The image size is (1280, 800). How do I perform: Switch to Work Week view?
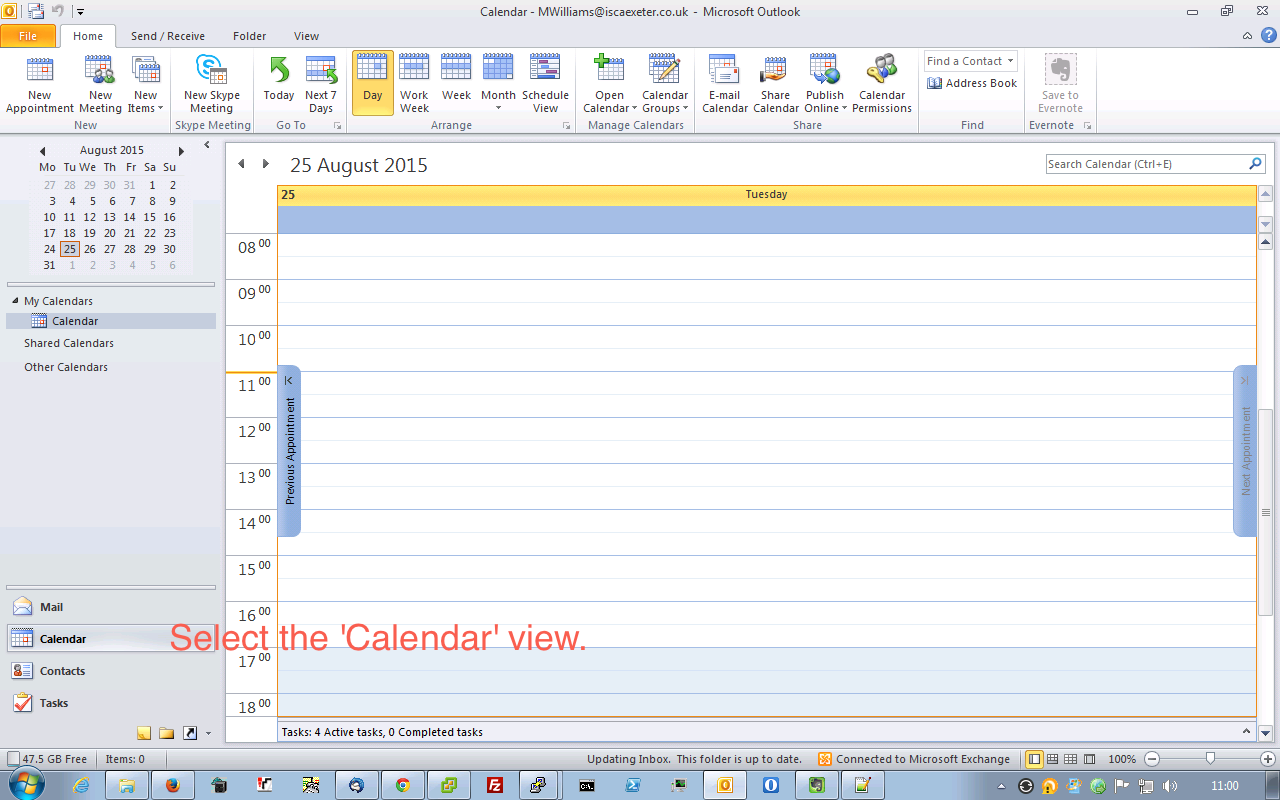[414, 84]
